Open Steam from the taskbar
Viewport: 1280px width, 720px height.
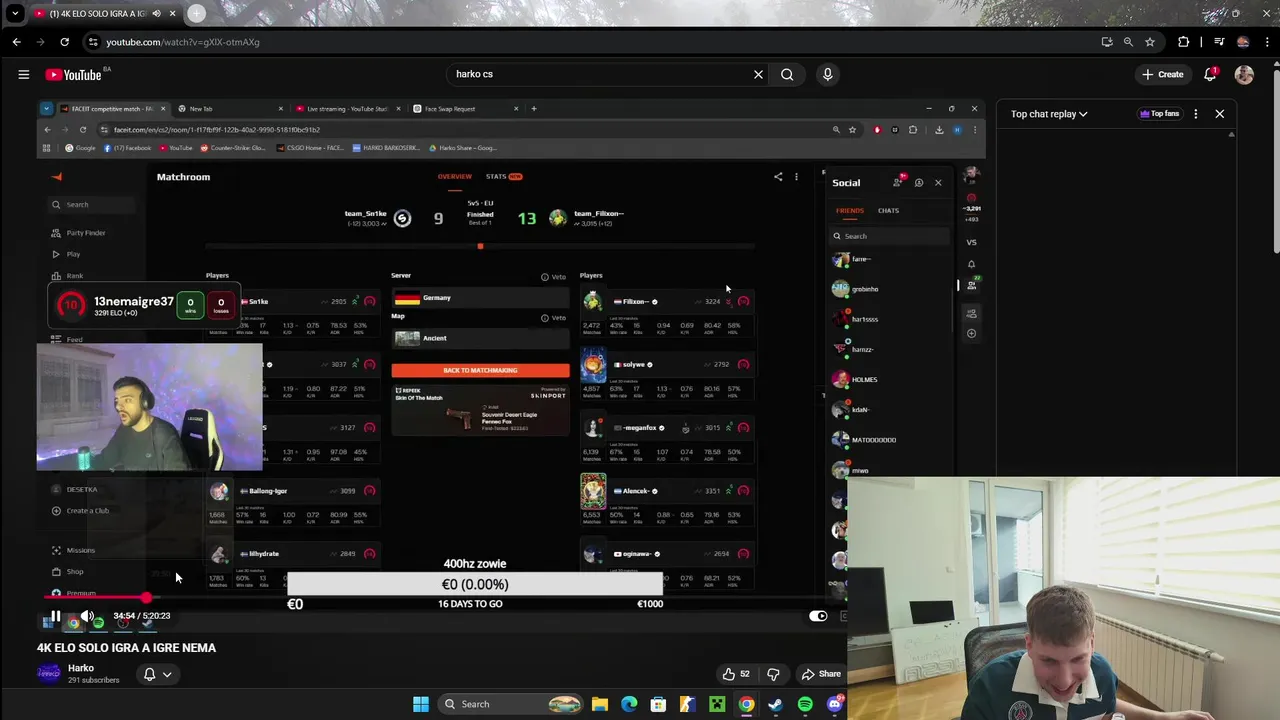click(775, 704)
